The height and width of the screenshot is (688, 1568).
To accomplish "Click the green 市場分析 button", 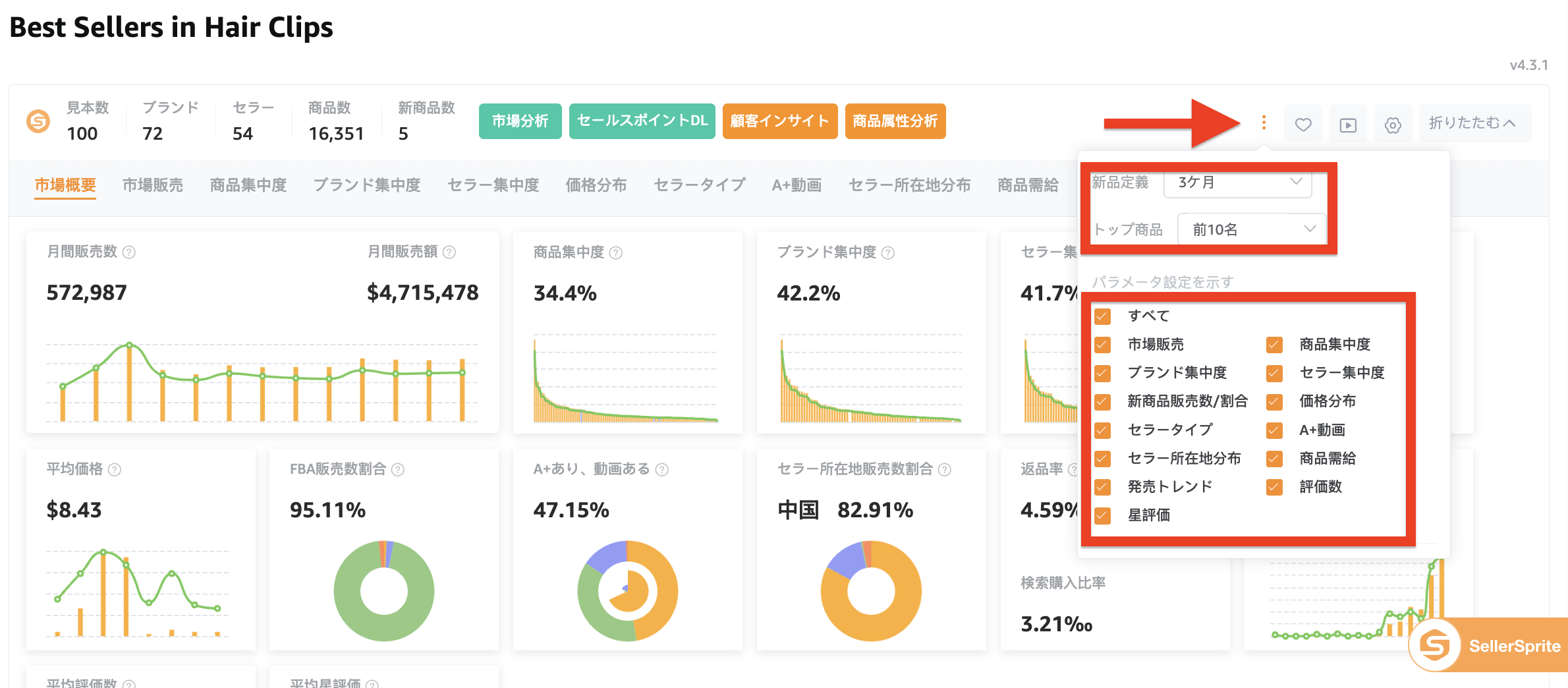I will (x=520, y=121).
